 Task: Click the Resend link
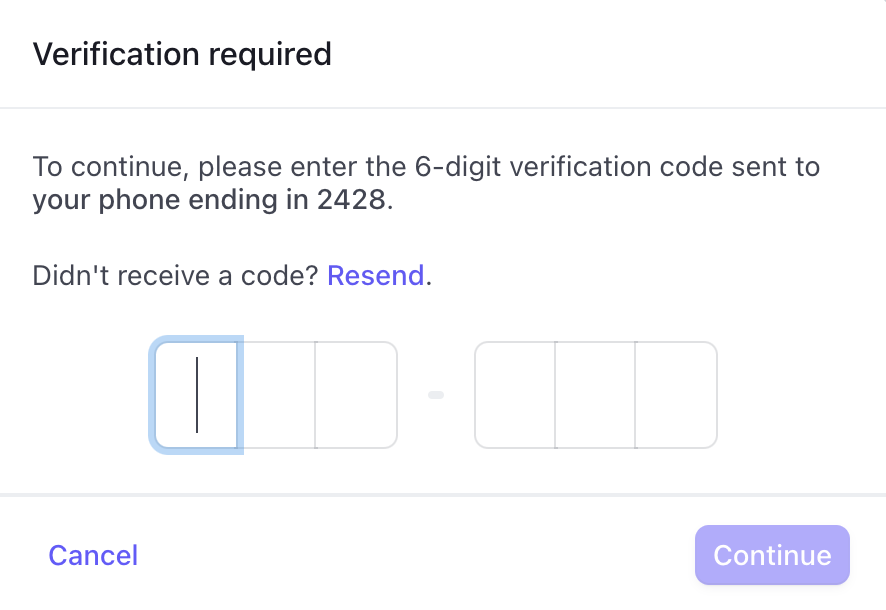point(376,275)
